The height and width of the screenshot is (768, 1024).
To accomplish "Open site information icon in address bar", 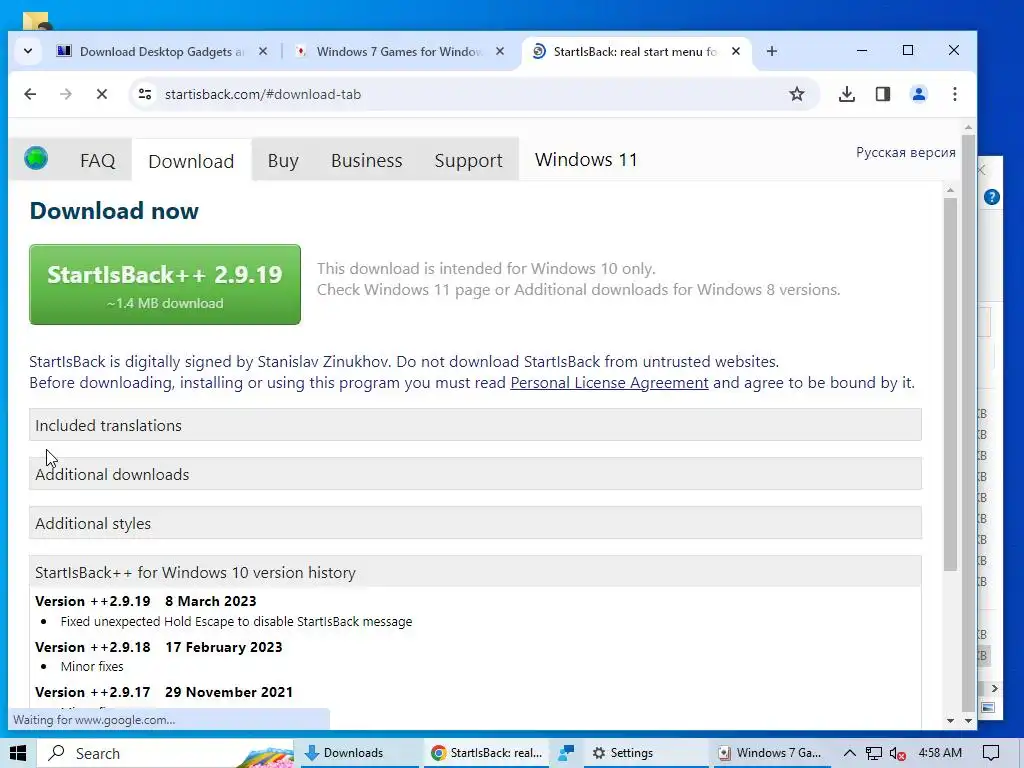I will click(x=144, y=94).
